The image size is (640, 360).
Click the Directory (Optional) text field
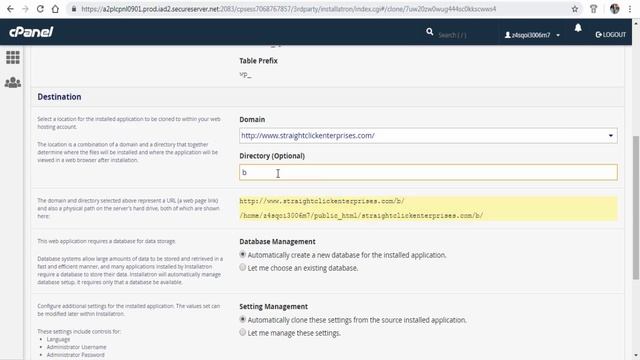(428, 172)
